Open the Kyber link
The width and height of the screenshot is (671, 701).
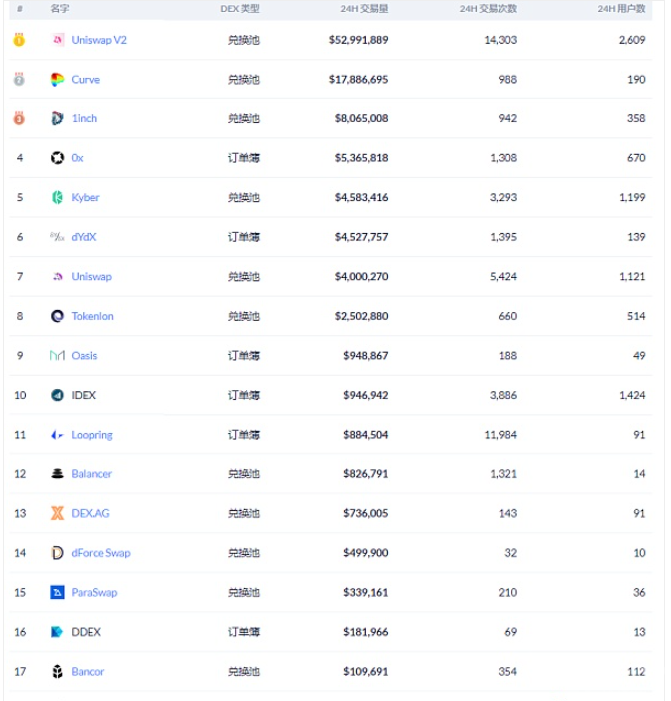point(85,197)
